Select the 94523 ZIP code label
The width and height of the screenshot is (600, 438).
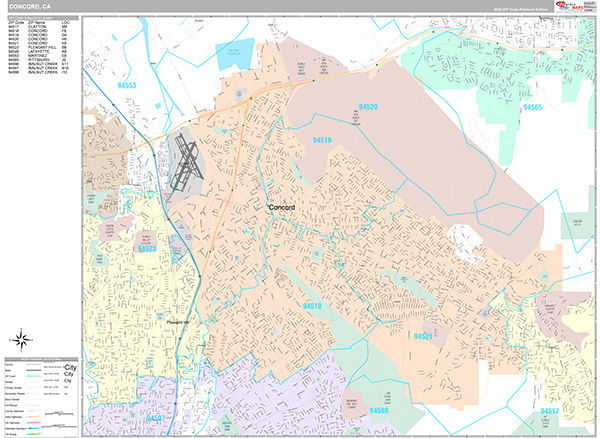click(x=147, y=246)
